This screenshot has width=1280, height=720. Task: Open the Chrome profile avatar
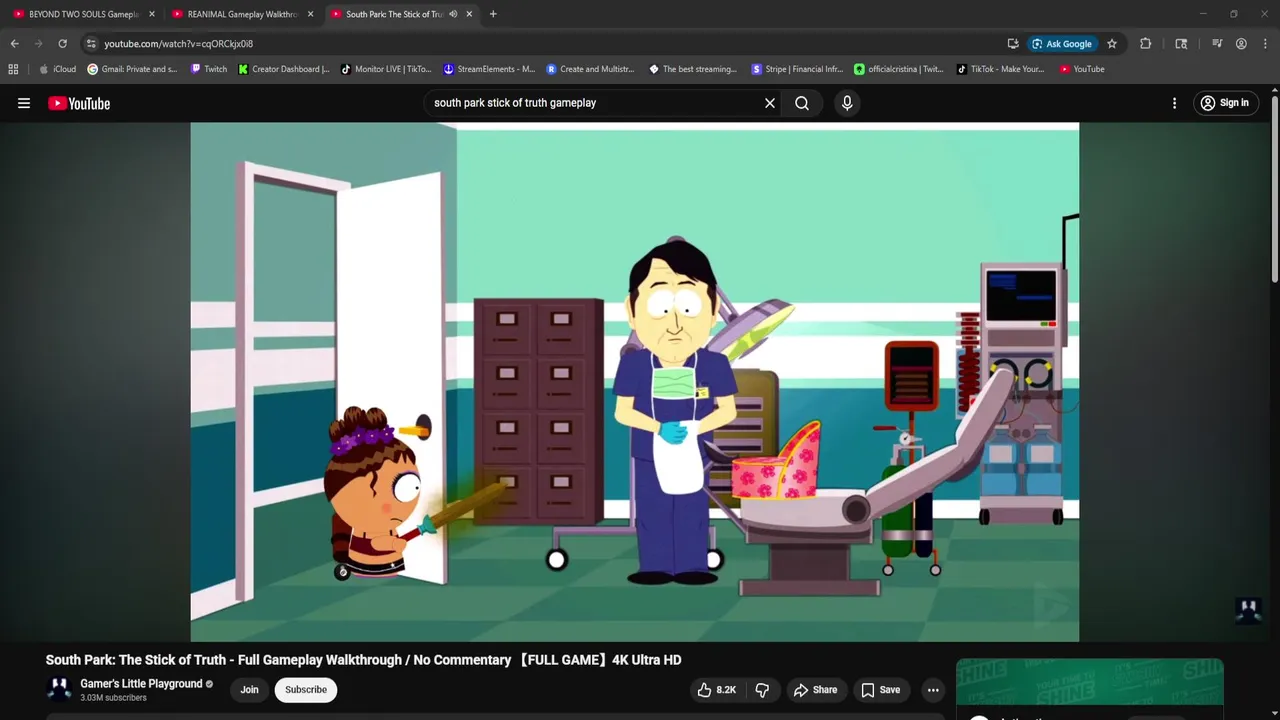click(1241, 44)
